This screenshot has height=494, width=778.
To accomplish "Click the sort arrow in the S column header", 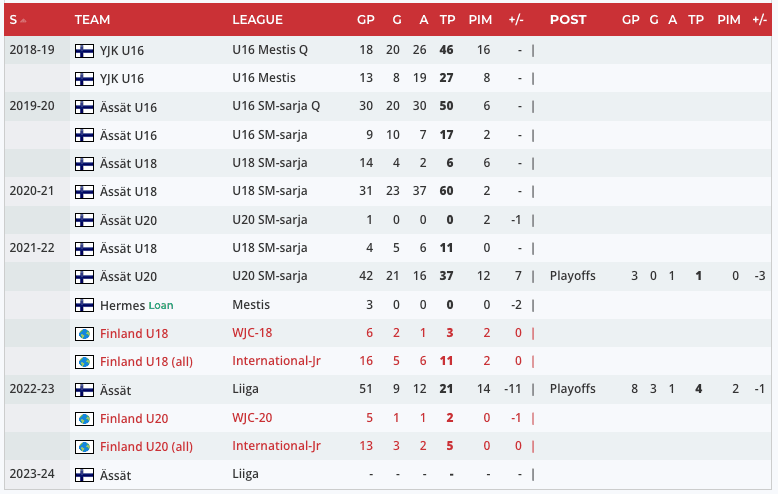I will 23,20.
